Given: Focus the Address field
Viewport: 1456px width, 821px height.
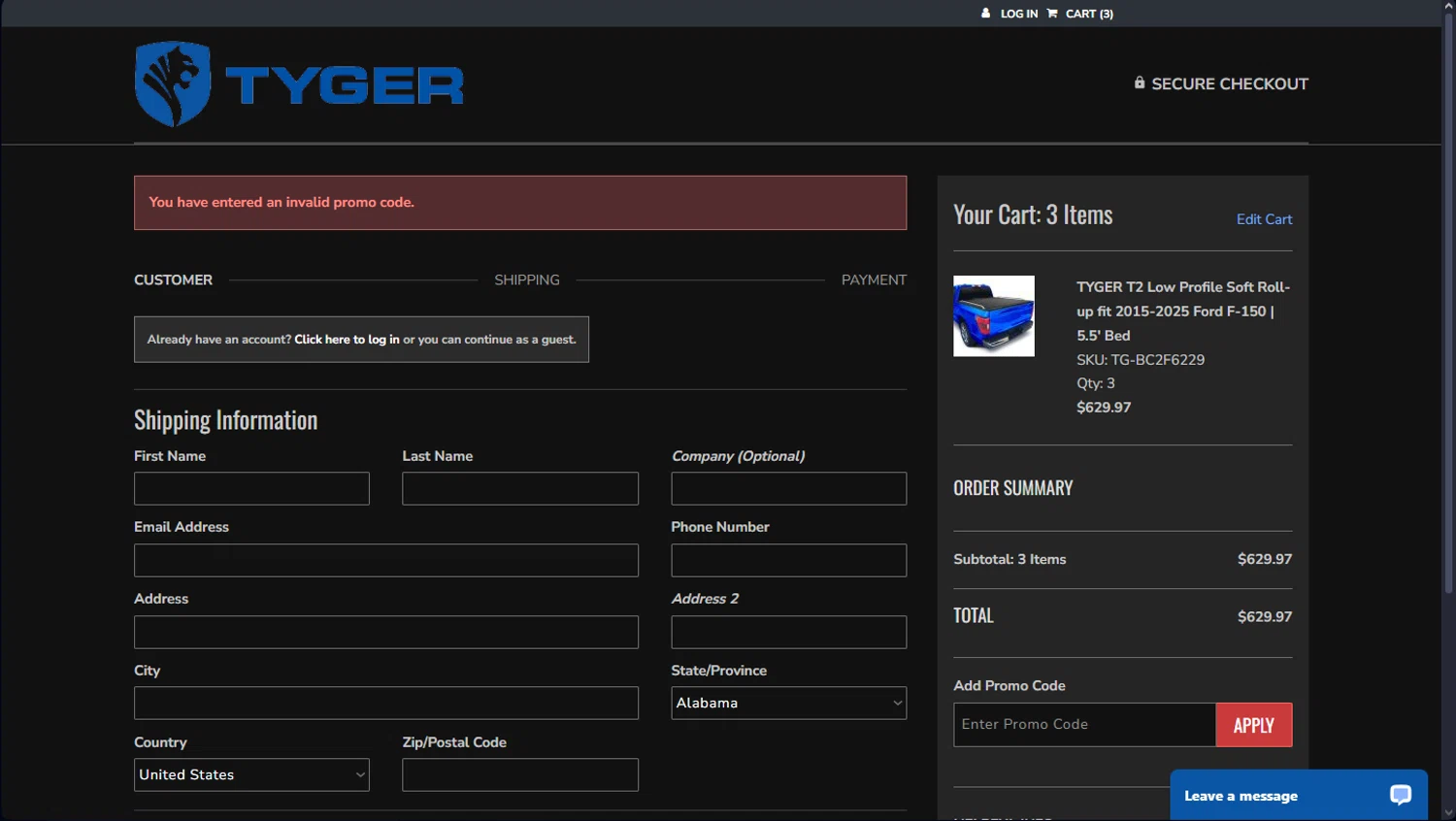Looking at the screenshot, I should point(386,632).
